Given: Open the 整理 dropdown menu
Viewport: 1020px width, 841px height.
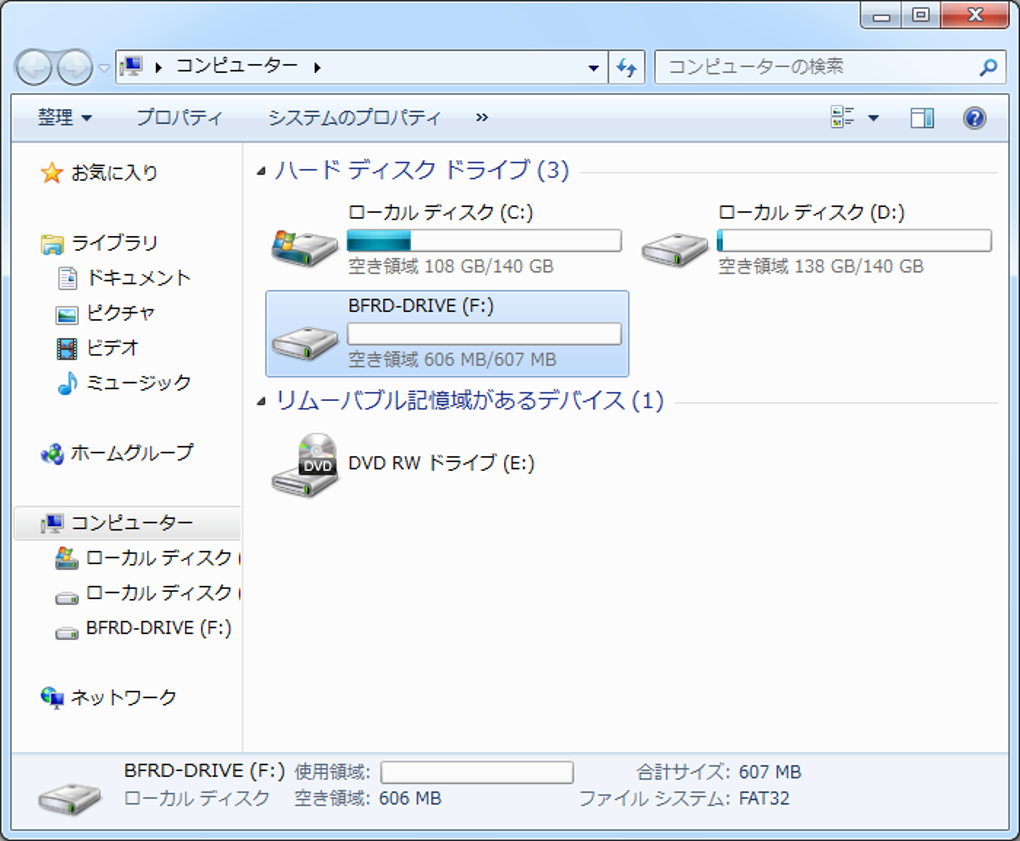Looking at the screenshot, I should tap(64, 118).
